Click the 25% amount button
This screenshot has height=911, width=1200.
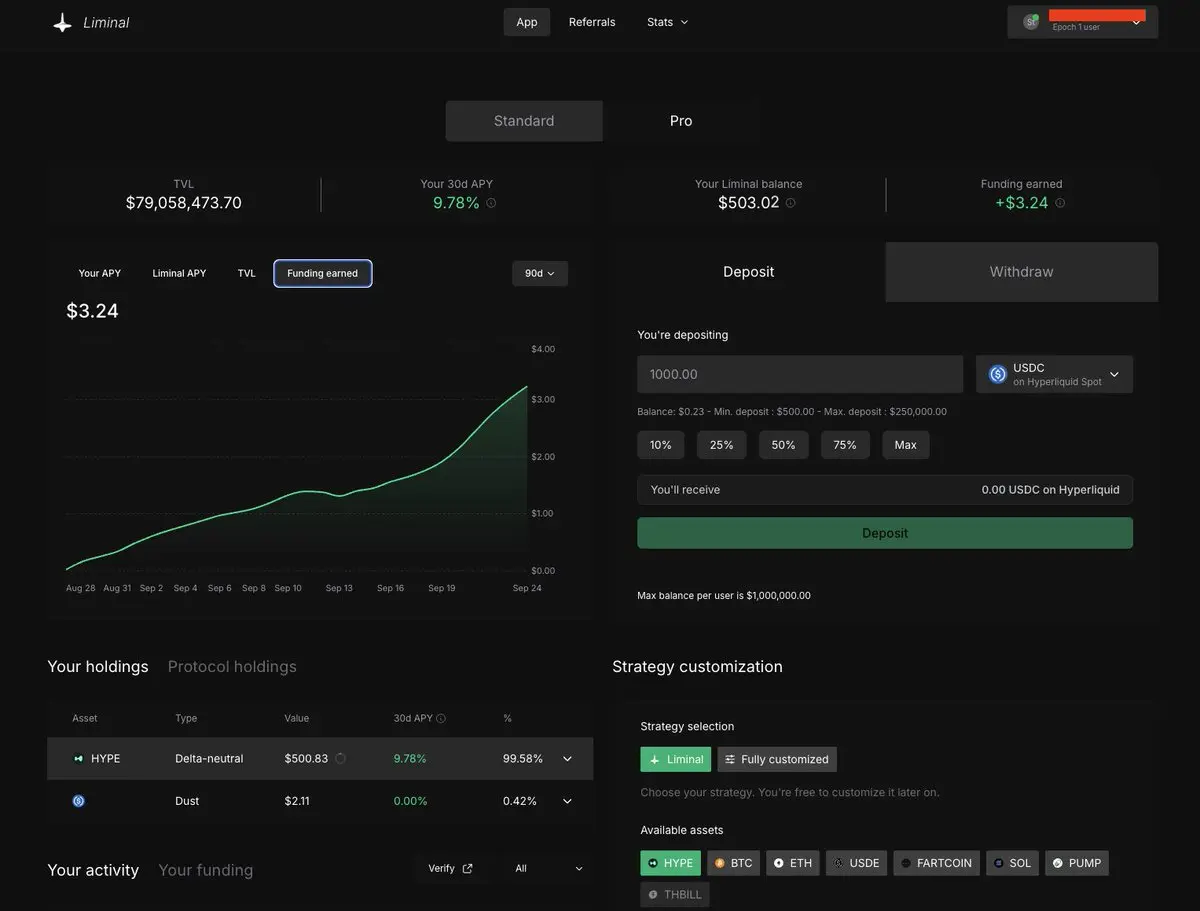point(722,445)
